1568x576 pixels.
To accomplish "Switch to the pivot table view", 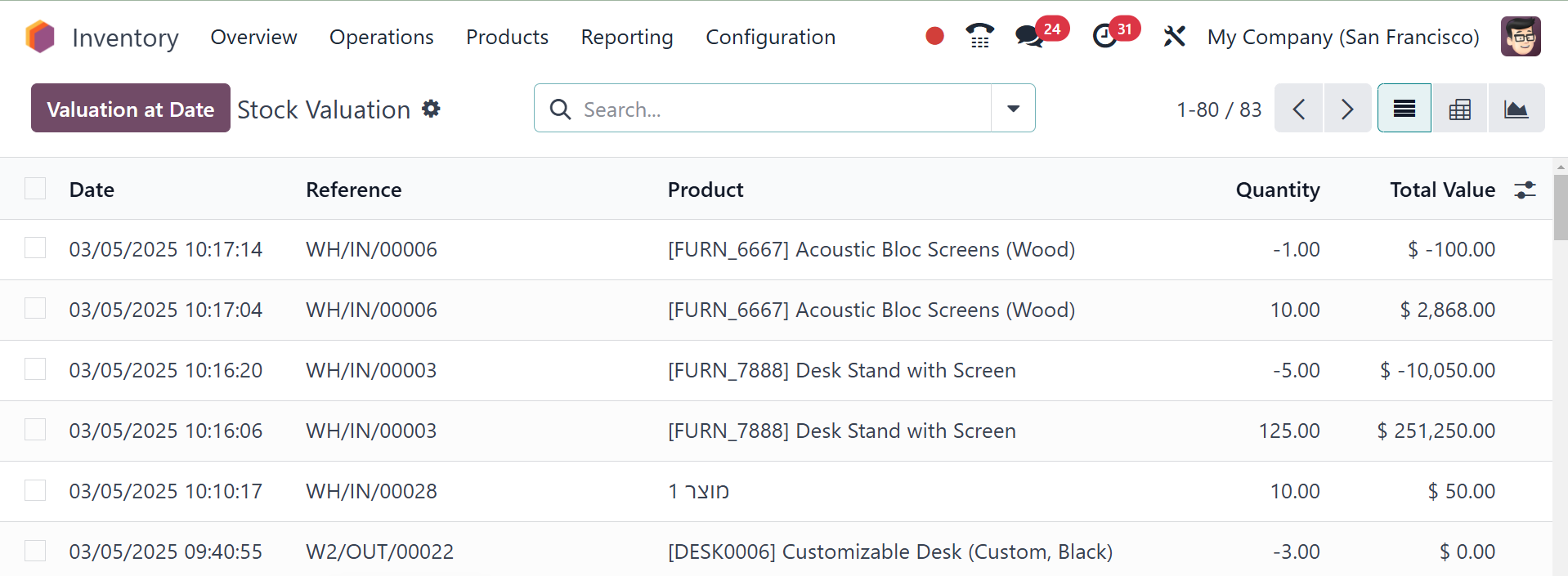I will (1459, 109).
